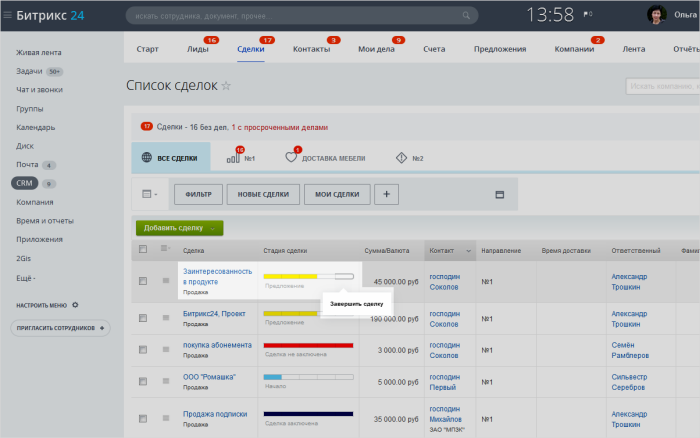Open responsible person Семён Рамблеров

tap(630, 350)
